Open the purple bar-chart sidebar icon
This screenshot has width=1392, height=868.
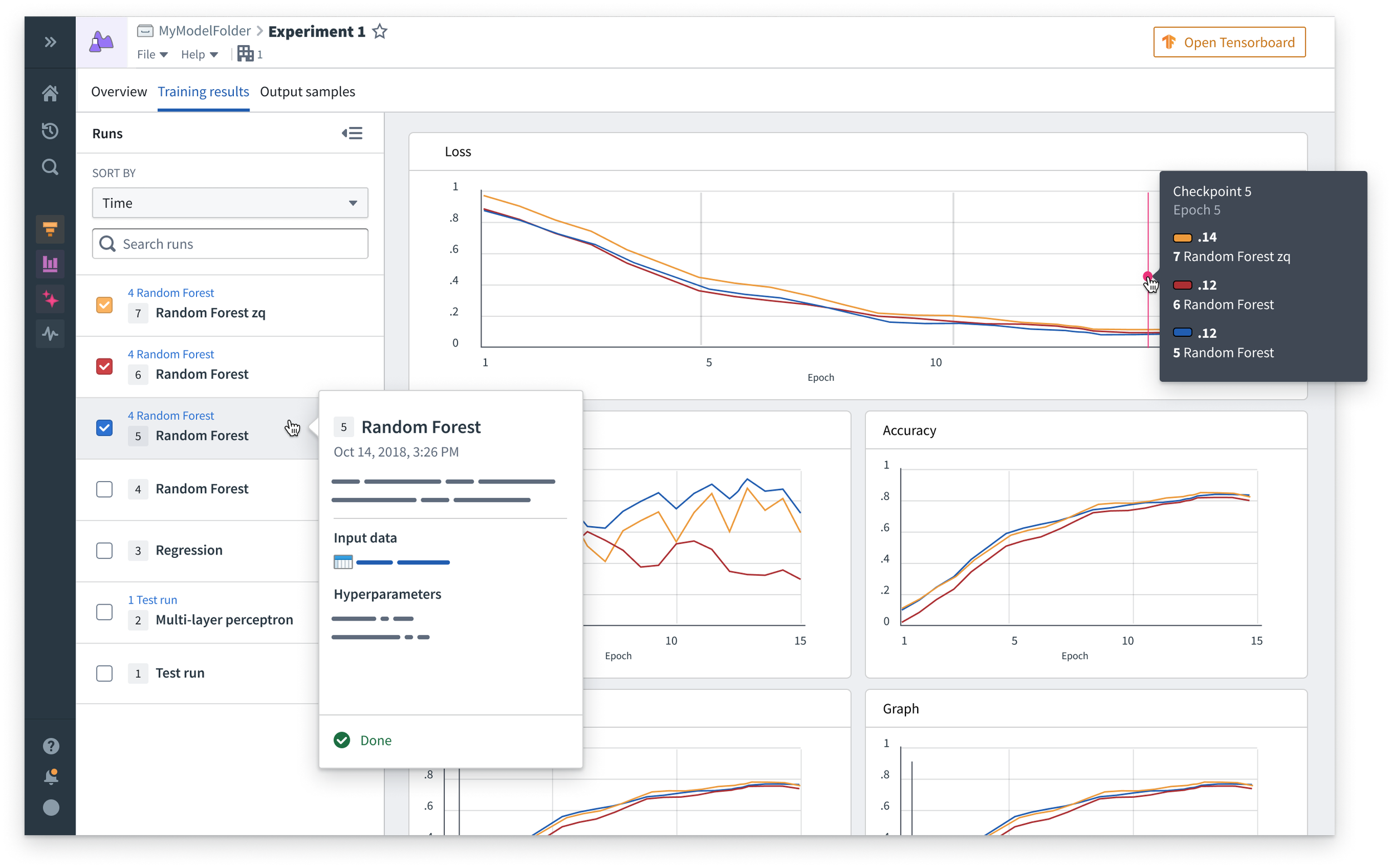(50, 264)
